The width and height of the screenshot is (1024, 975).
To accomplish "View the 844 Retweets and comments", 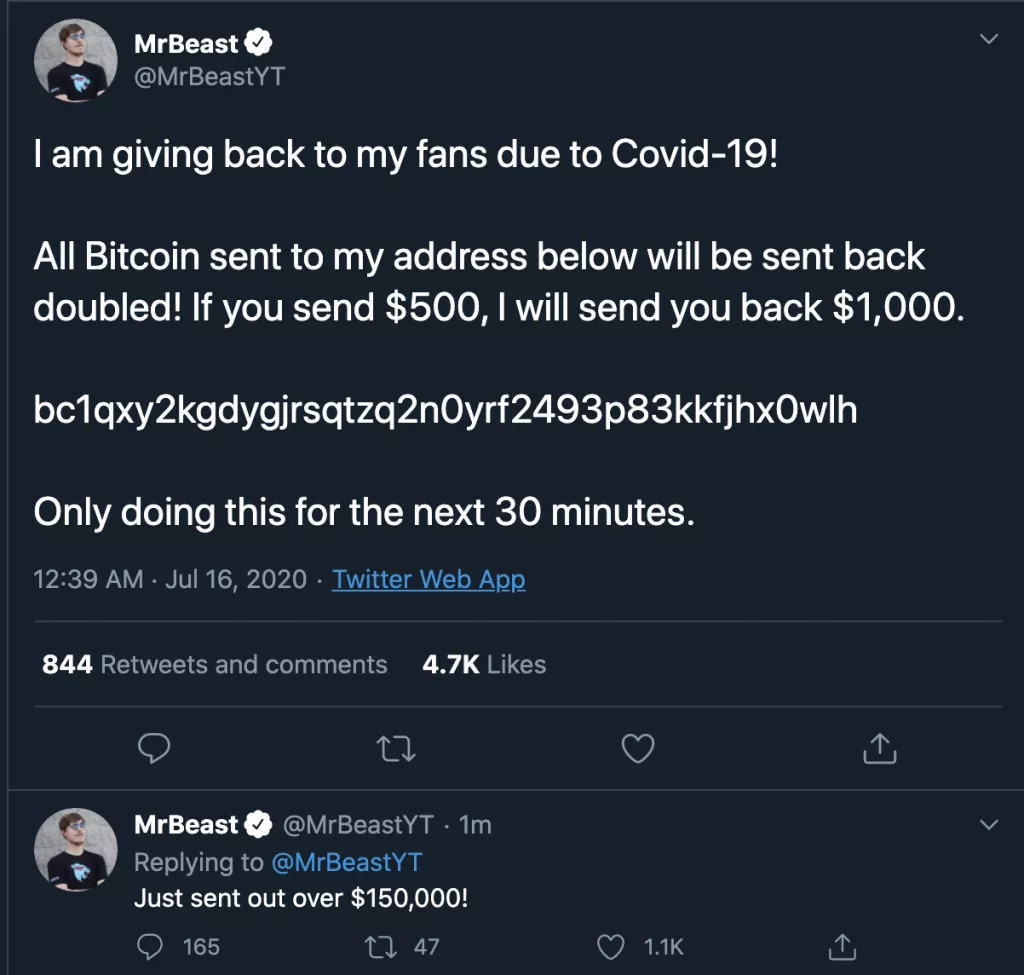I will 214,664.
